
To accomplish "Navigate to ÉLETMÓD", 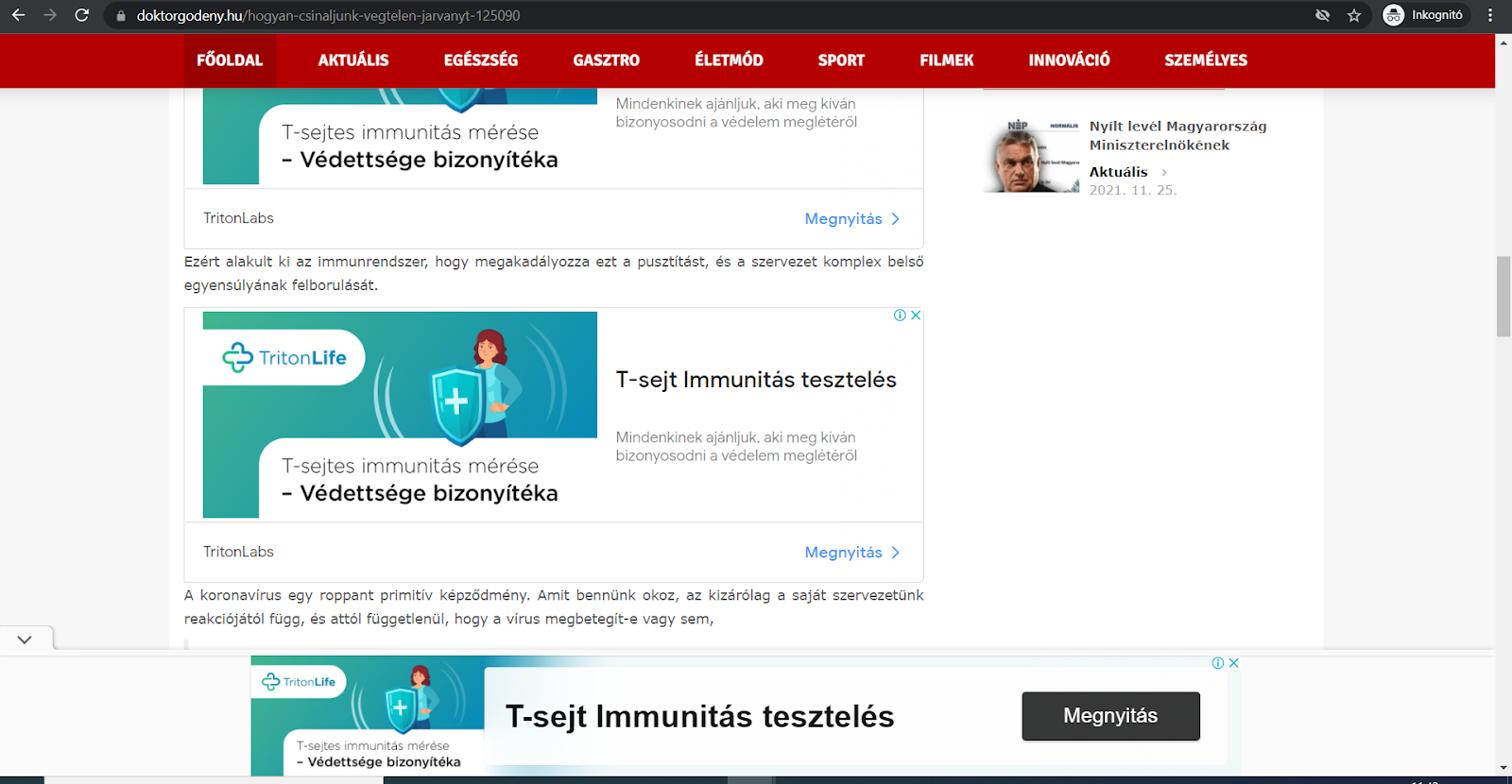I will 729,60.
